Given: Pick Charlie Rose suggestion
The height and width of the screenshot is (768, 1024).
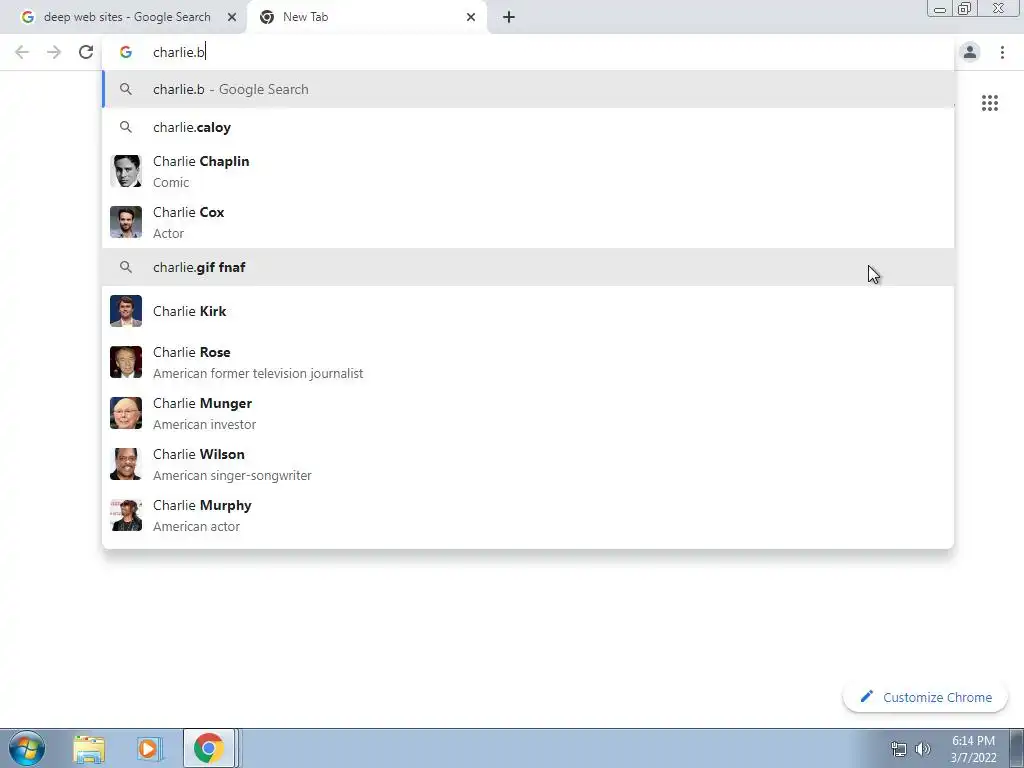Looking at the screenshot, I should pyautogui.click(x=528, y=362).
